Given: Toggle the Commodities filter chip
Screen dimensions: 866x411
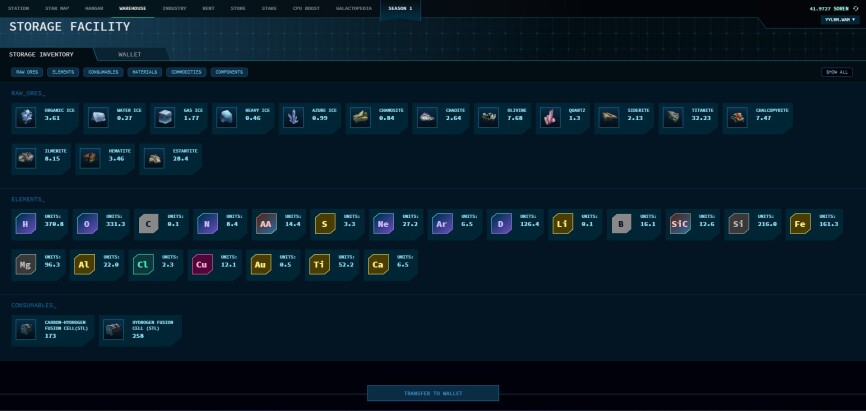Looking at the screenshot, I should (186, 72).
